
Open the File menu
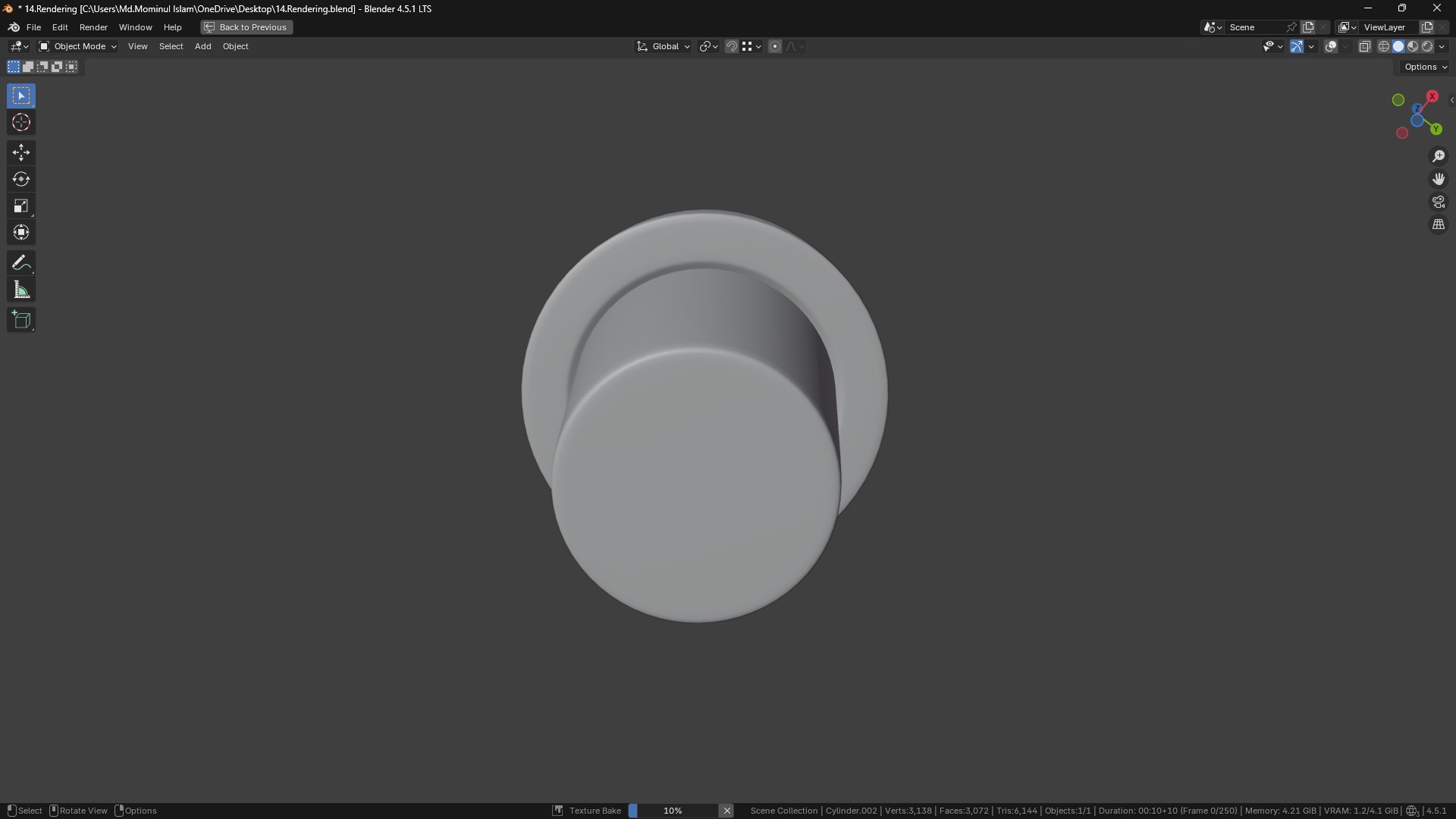[33, 27]
